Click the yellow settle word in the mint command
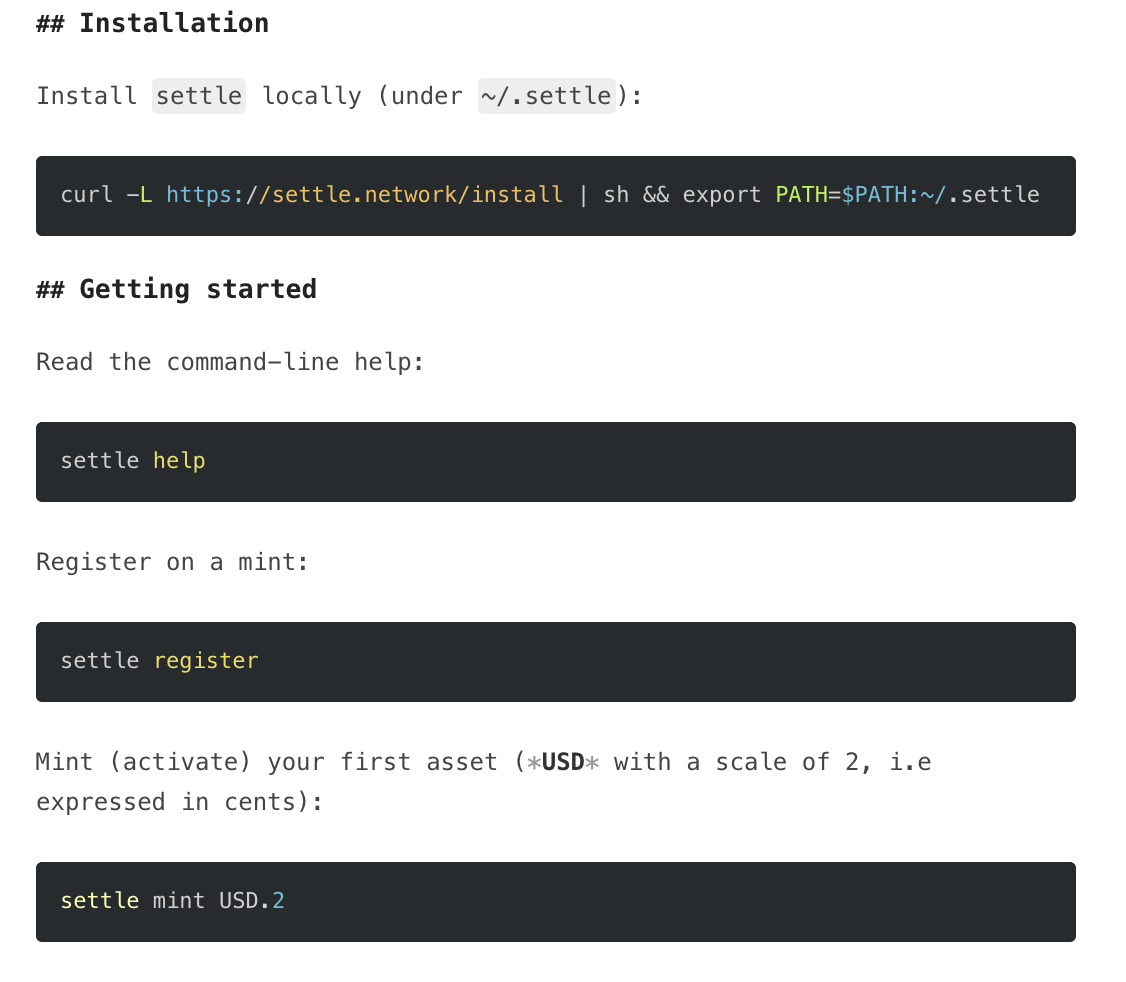Viewport: 1126px width, 982px height. pyautogui.click(x=99, y=901)
